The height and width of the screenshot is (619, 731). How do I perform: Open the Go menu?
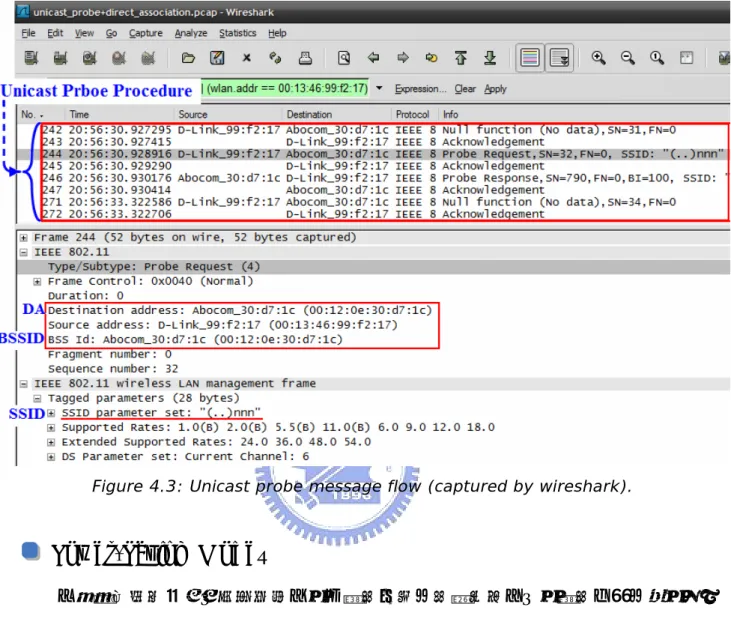pos(111,33)
